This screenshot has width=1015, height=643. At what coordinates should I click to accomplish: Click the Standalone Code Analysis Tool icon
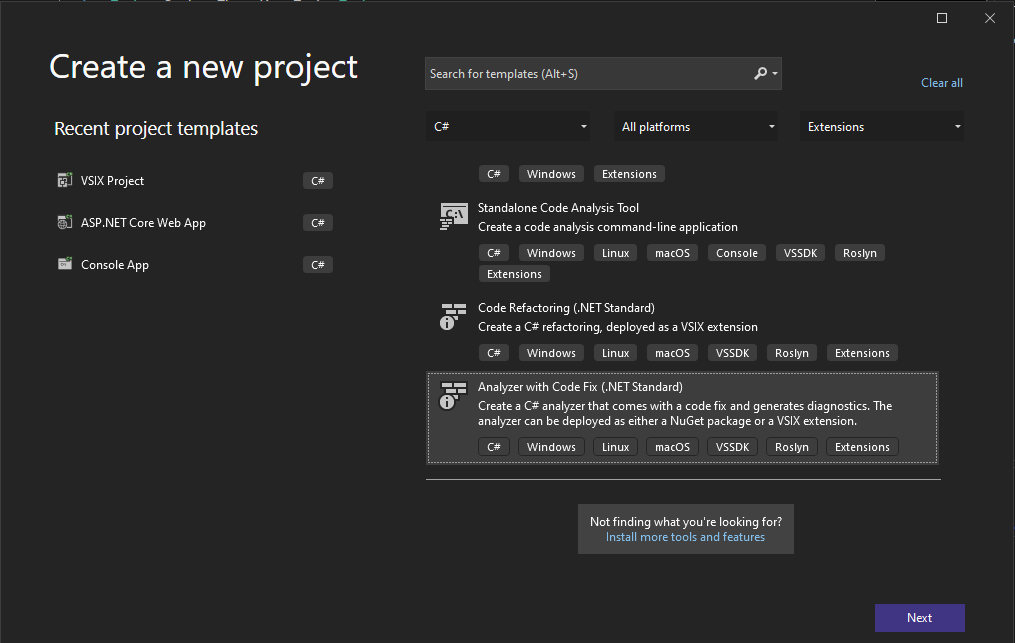click(x=453, y=215)
